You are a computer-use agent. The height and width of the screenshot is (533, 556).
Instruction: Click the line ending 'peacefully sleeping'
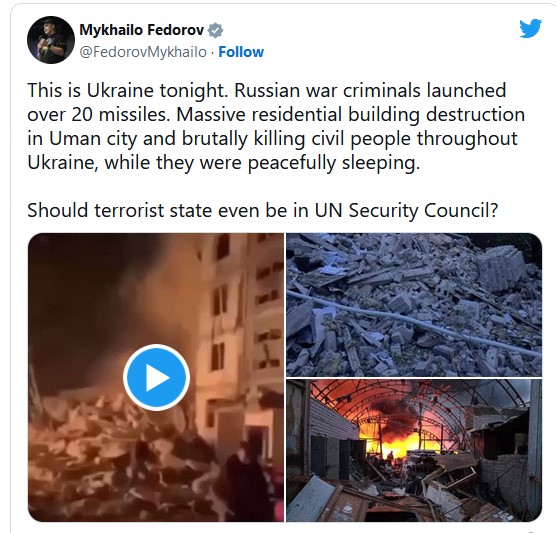(x=223, y=163)
